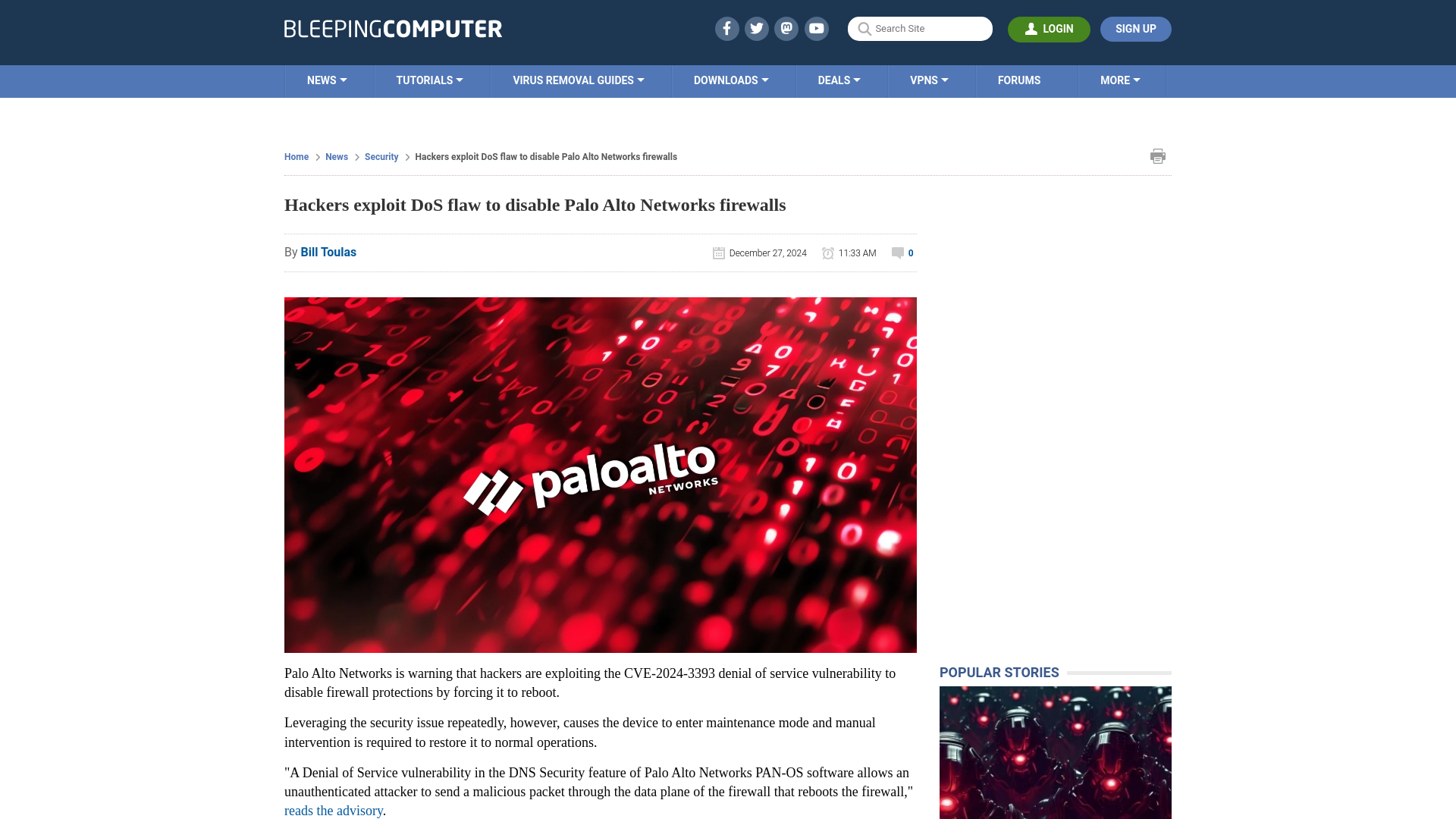Open the Mastodon social icon link
Image resolution: width=1456 pixels, height=819 pixels.
coord(786,28)
